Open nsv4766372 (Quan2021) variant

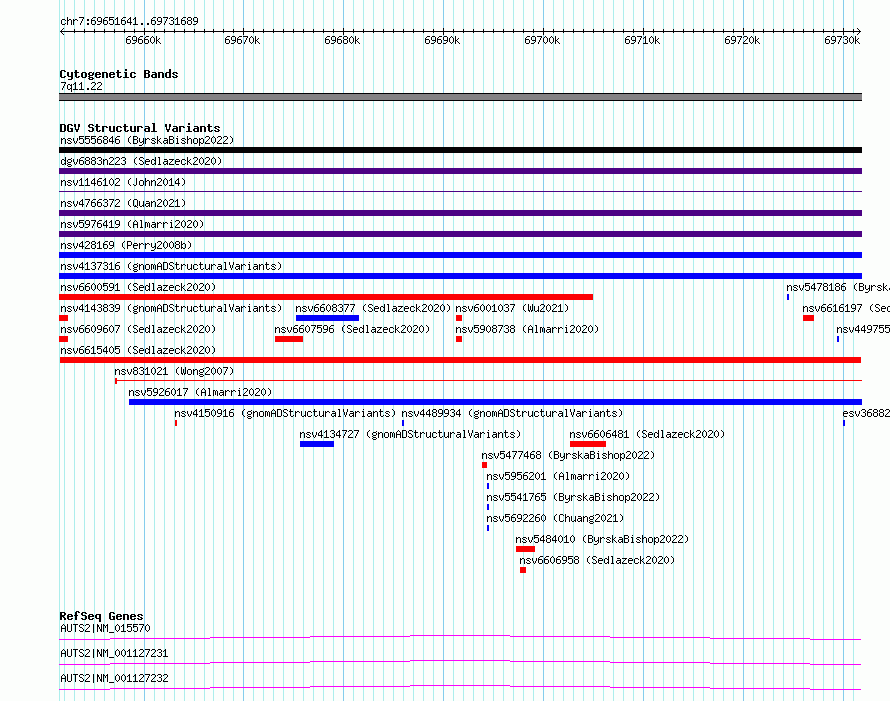point(123,203)
